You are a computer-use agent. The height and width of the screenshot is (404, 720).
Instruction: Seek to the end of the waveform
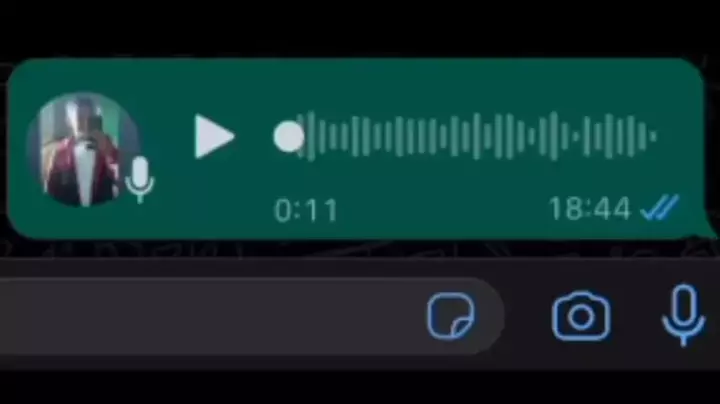click(652, 136)
